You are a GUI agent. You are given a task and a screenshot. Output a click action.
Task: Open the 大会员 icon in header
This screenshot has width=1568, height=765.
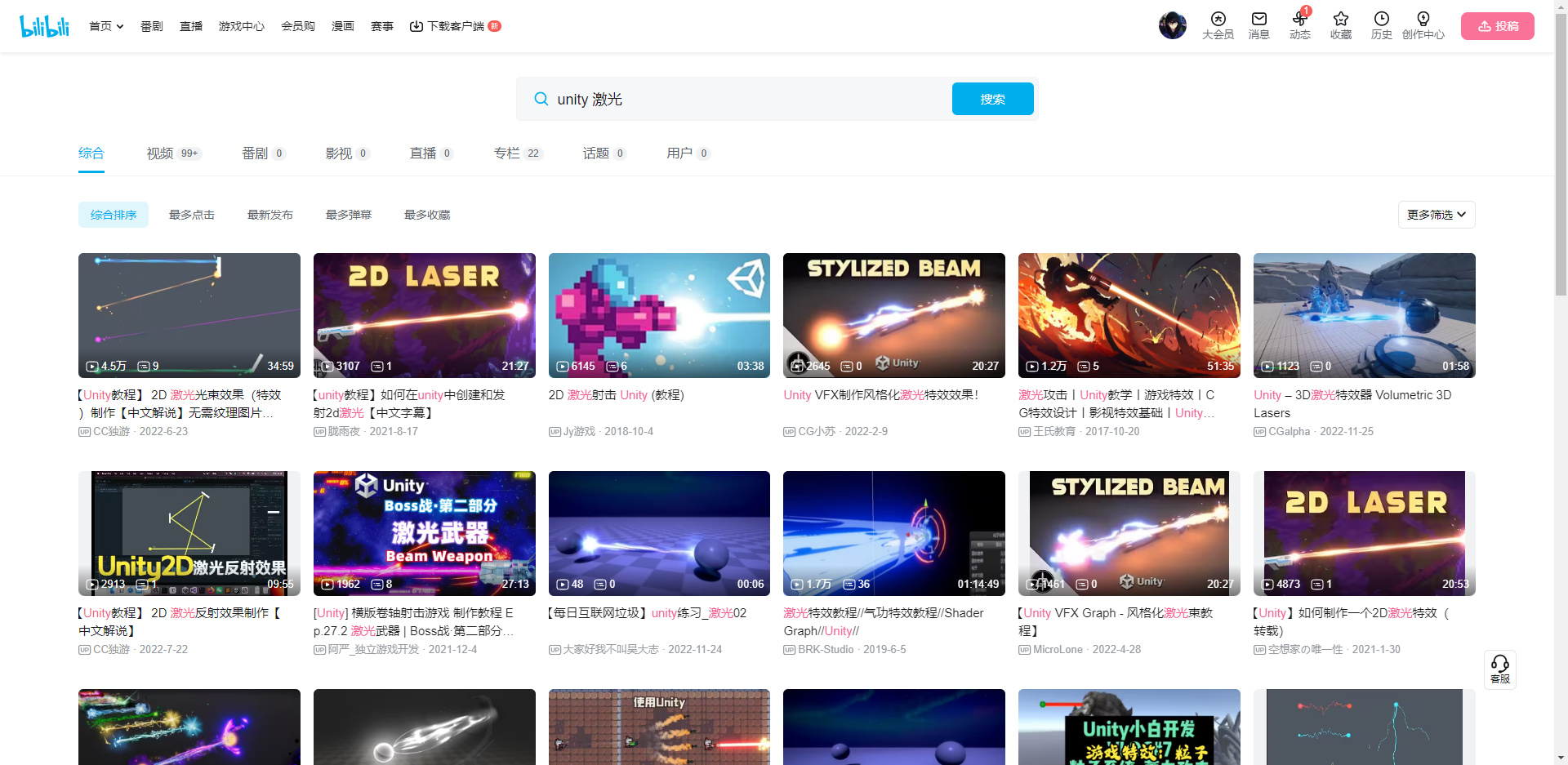pos(1218,25)
